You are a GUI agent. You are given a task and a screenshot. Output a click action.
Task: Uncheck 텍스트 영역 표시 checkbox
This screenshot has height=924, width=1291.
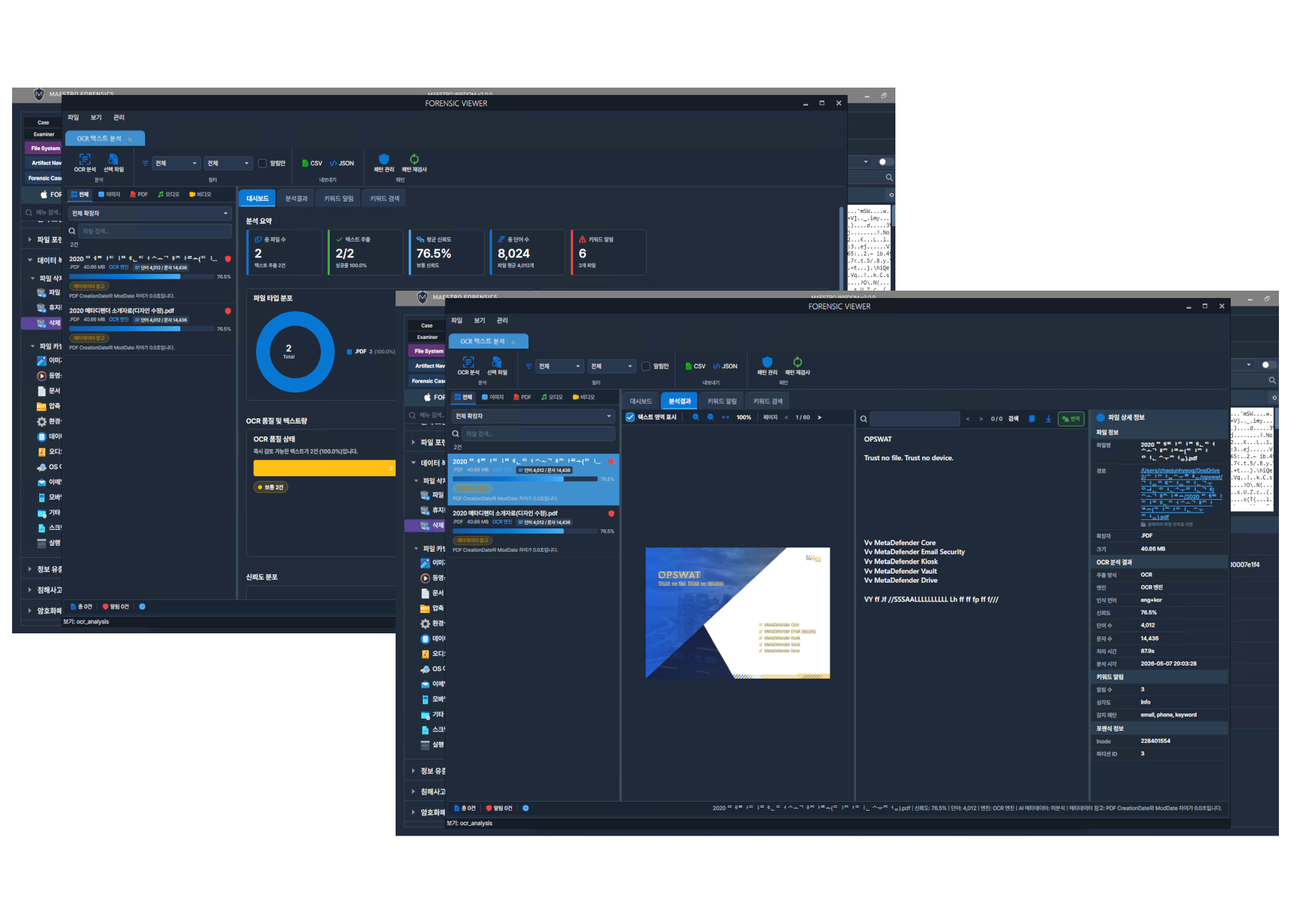pos(630,417)
